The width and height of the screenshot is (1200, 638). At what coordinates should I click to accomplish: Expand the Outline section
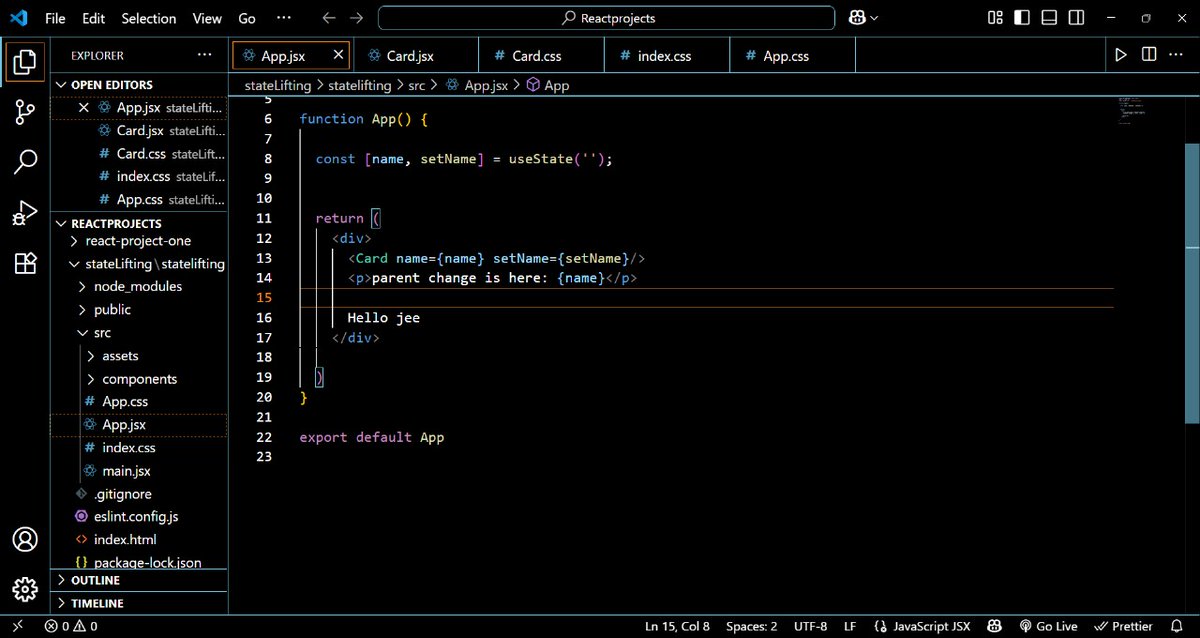[139, 581]
